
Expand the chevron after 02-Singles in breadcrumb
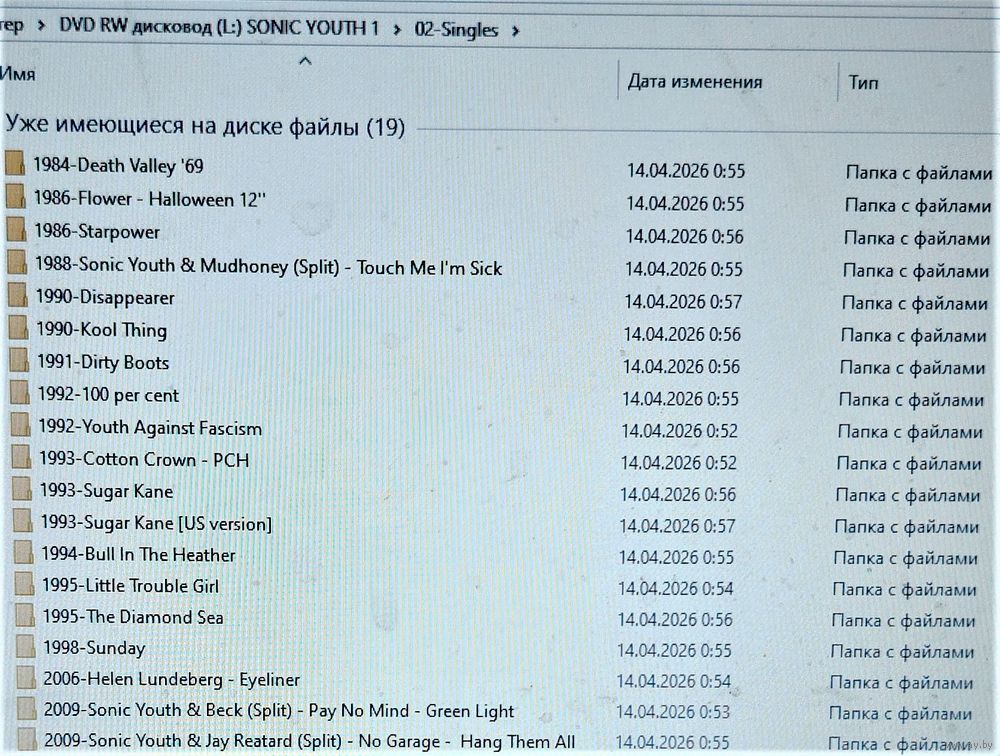pos(515,31)
